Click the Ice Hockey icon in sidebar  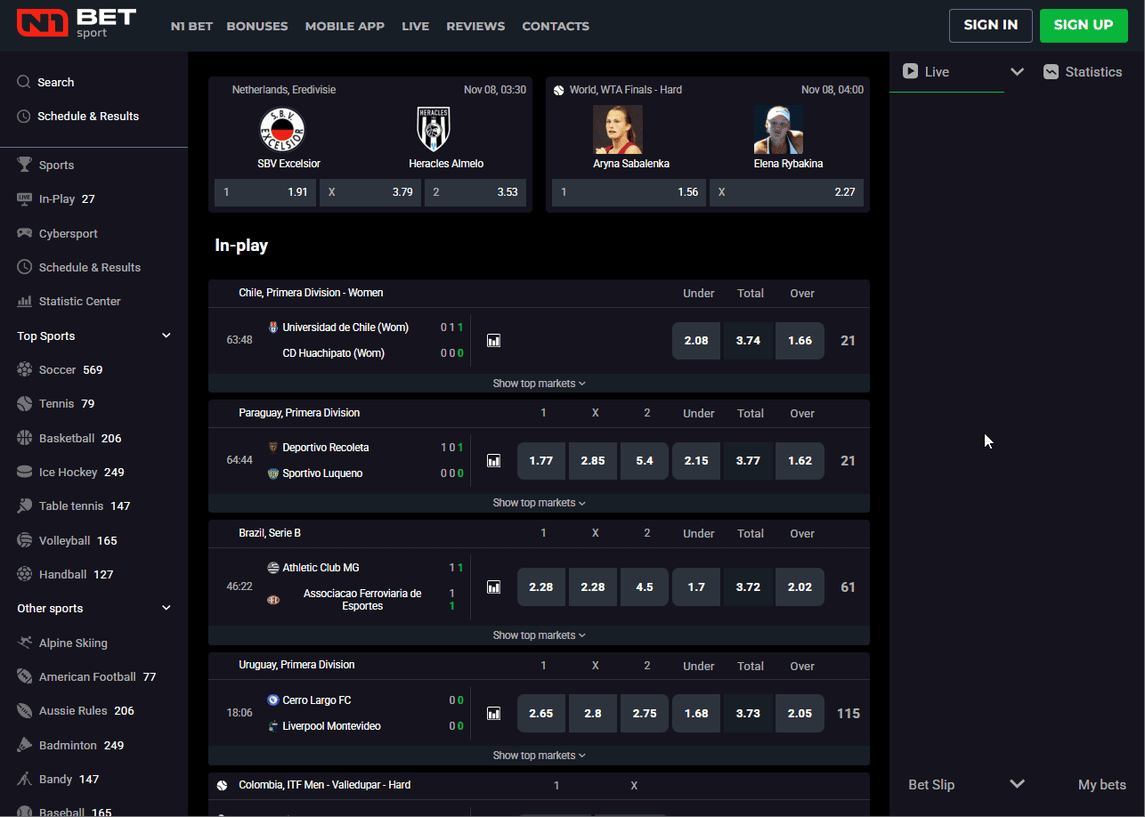(25, 472)
